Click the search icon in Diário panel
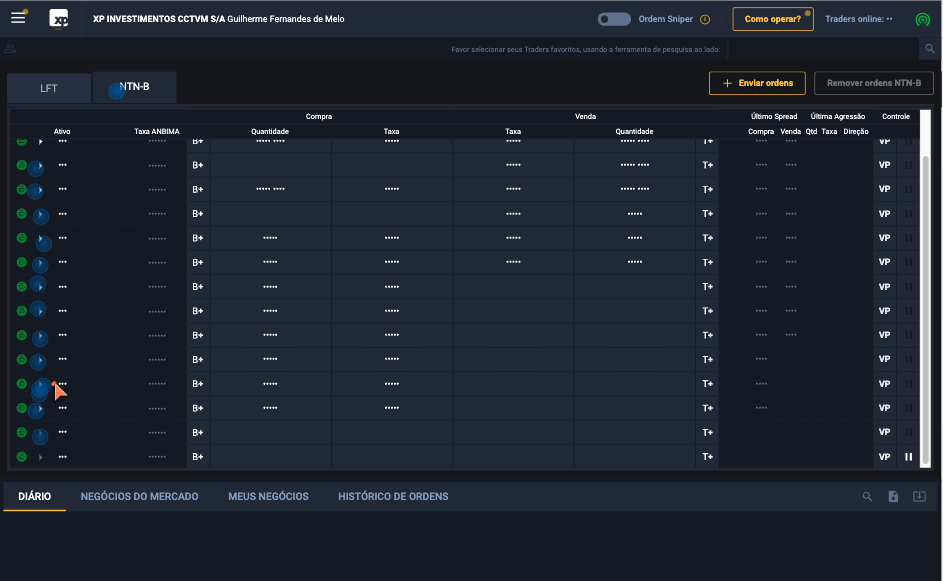The width and height of the screenshot is (943, 581). click(868, 496)
